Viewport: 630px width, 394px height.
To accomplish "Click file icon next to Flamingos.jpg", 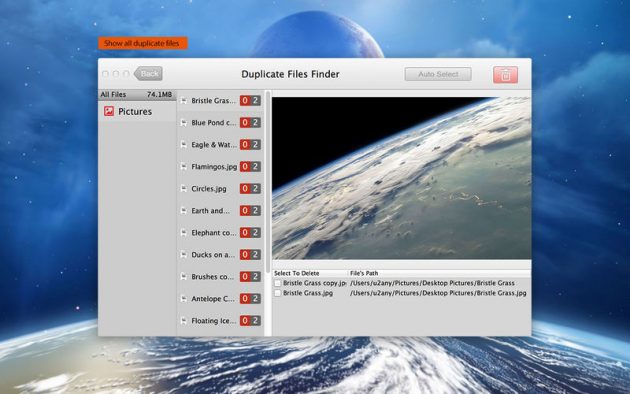I will 184,166.
